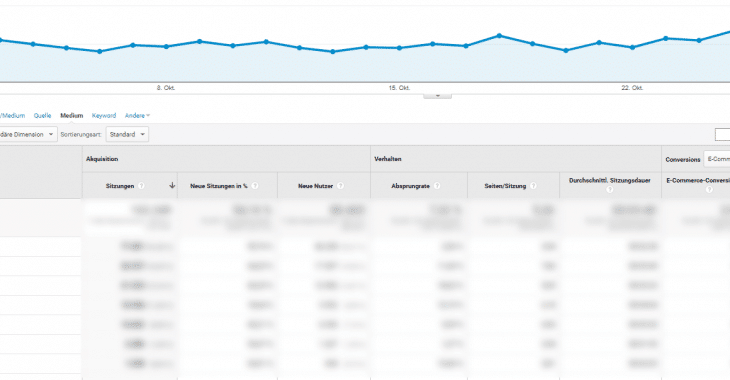
Task: Sort by Absprungrate column header
Action: pos(410,186)
